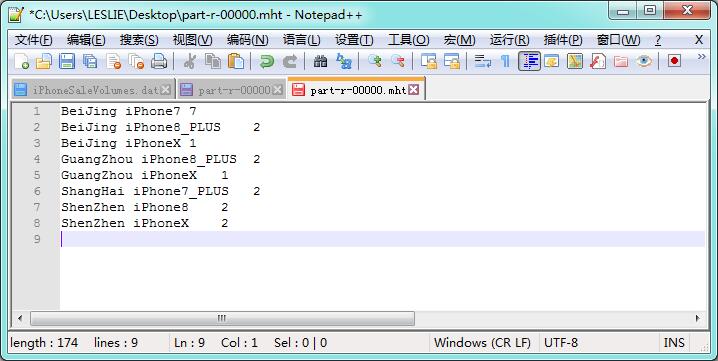Screen dimensions: 718x361
Task: Click the Copy toolbar icon
Action: (212, 61)
